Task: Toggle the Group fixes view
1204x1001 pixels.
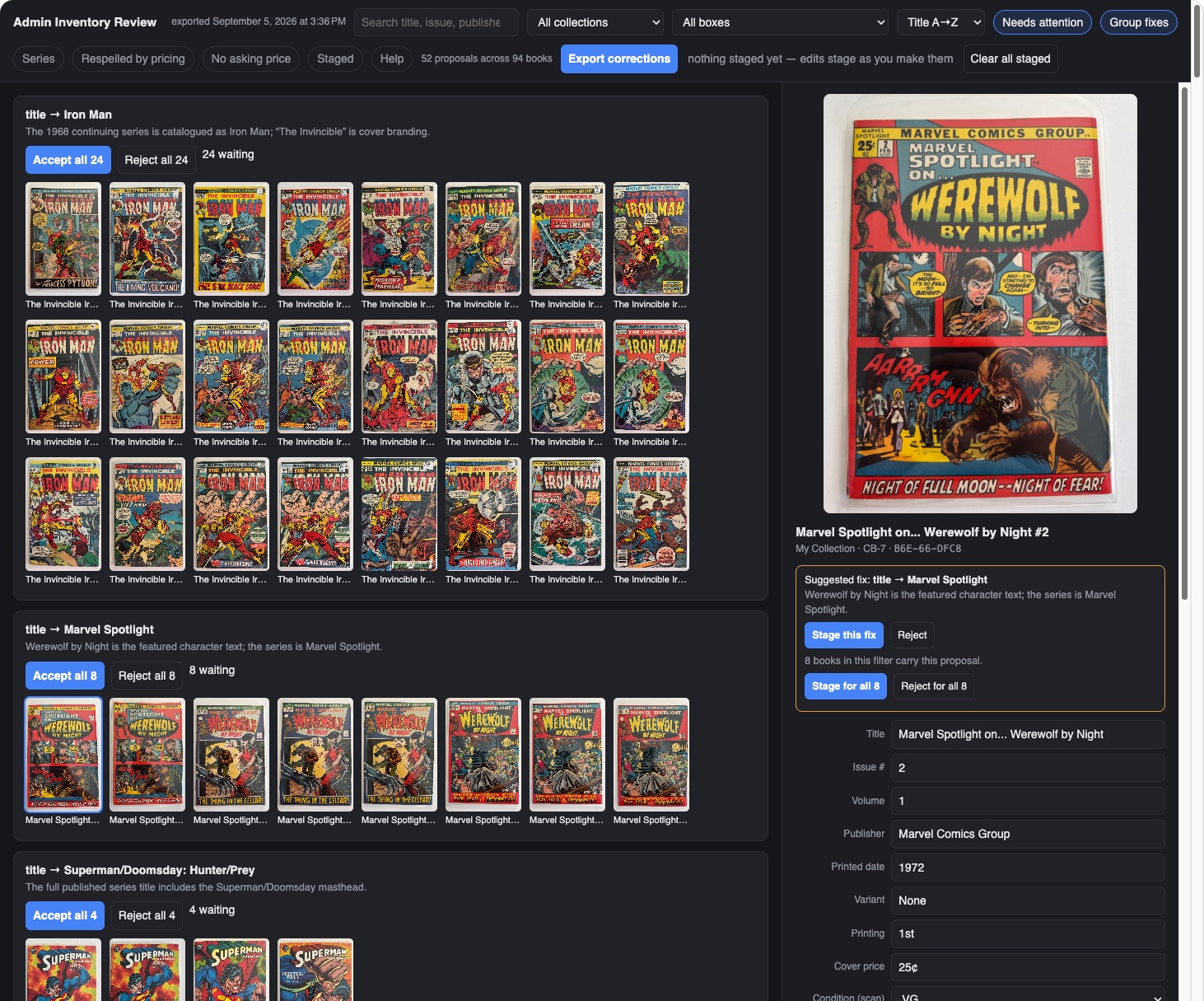Action: (x=1139, y=22)
